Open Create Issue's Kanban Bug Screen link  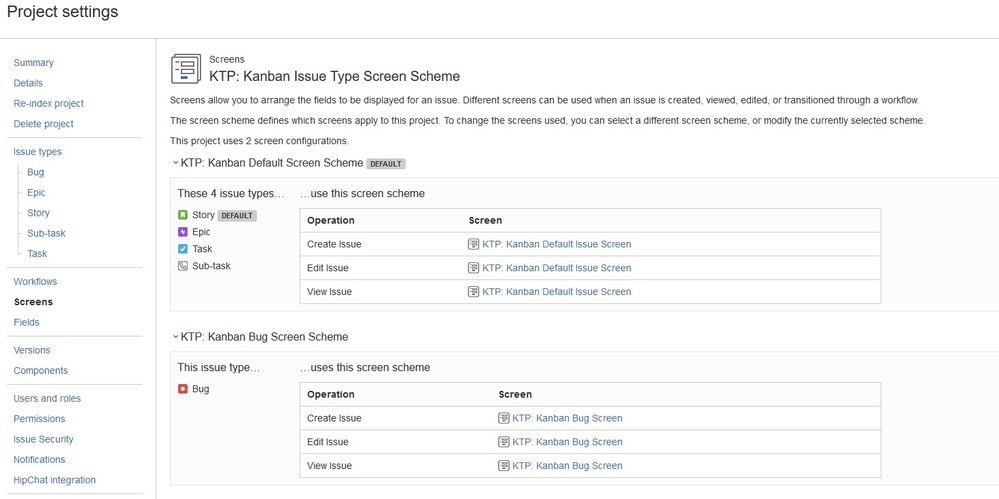point(567,418)
